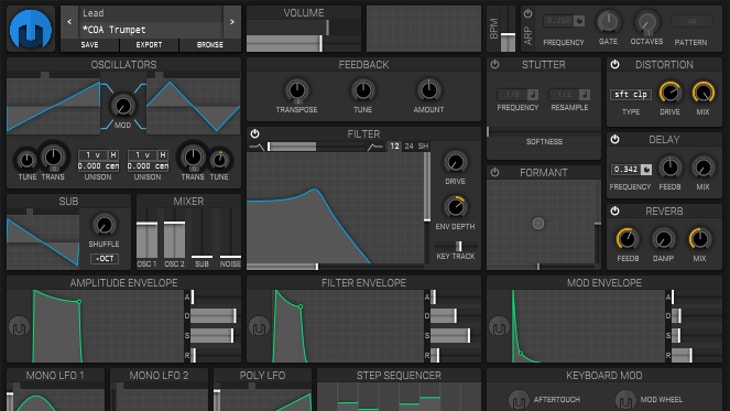This screenshot has width=730, height=411.
Task: Click the Feedback AMOUNT knob
Action: point(429,90)
